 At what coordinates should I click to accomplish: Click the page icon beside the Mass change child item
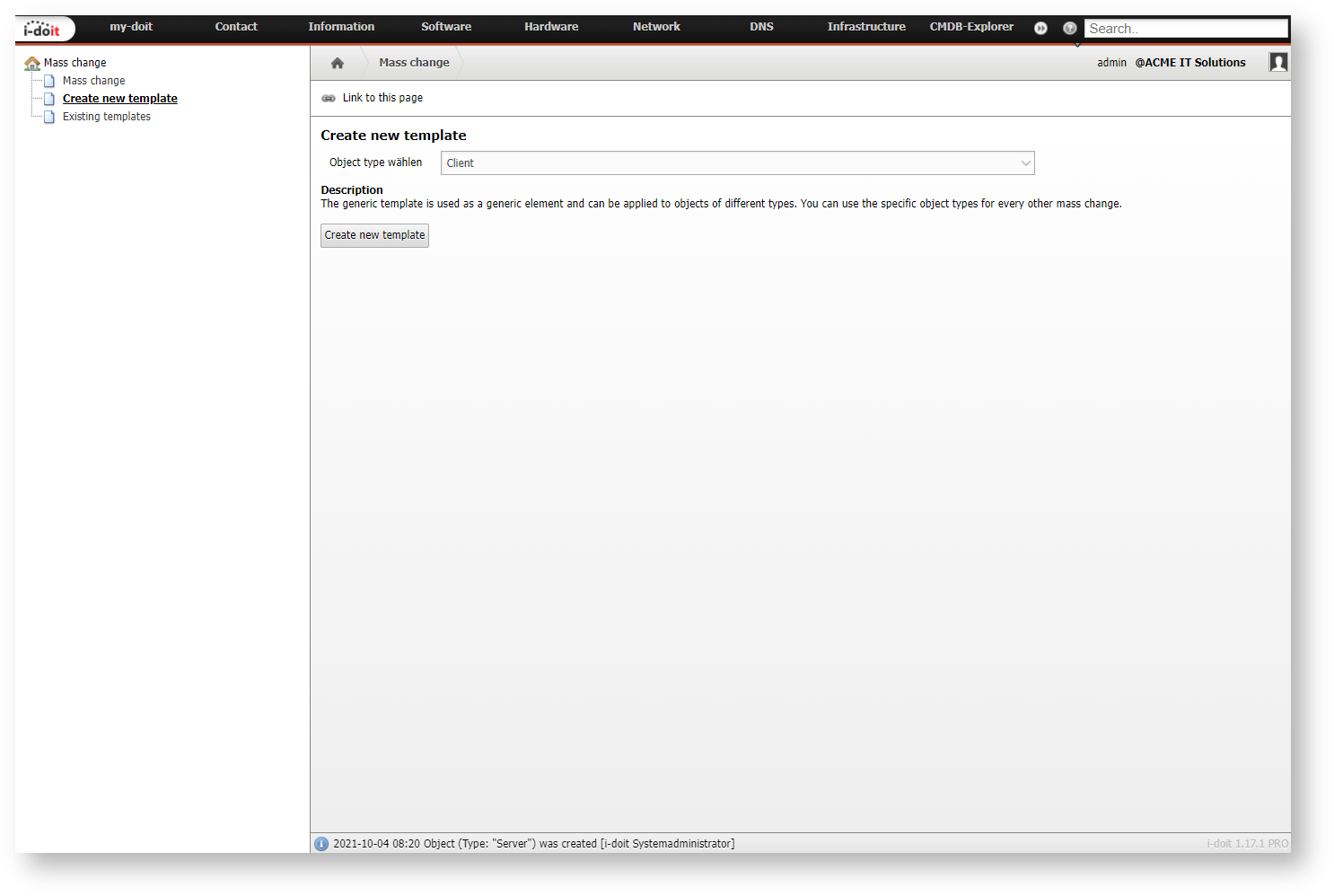pyautogui.click(x=49, y=81)
